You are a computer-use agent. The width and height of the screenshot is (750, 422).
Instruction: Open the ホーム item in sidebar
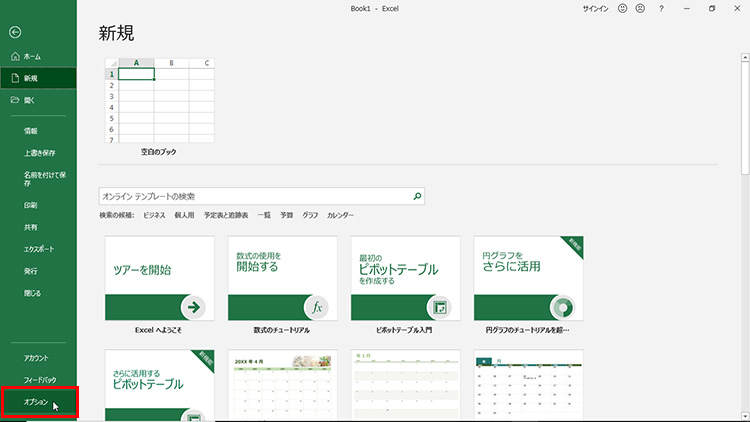[32, 57]
